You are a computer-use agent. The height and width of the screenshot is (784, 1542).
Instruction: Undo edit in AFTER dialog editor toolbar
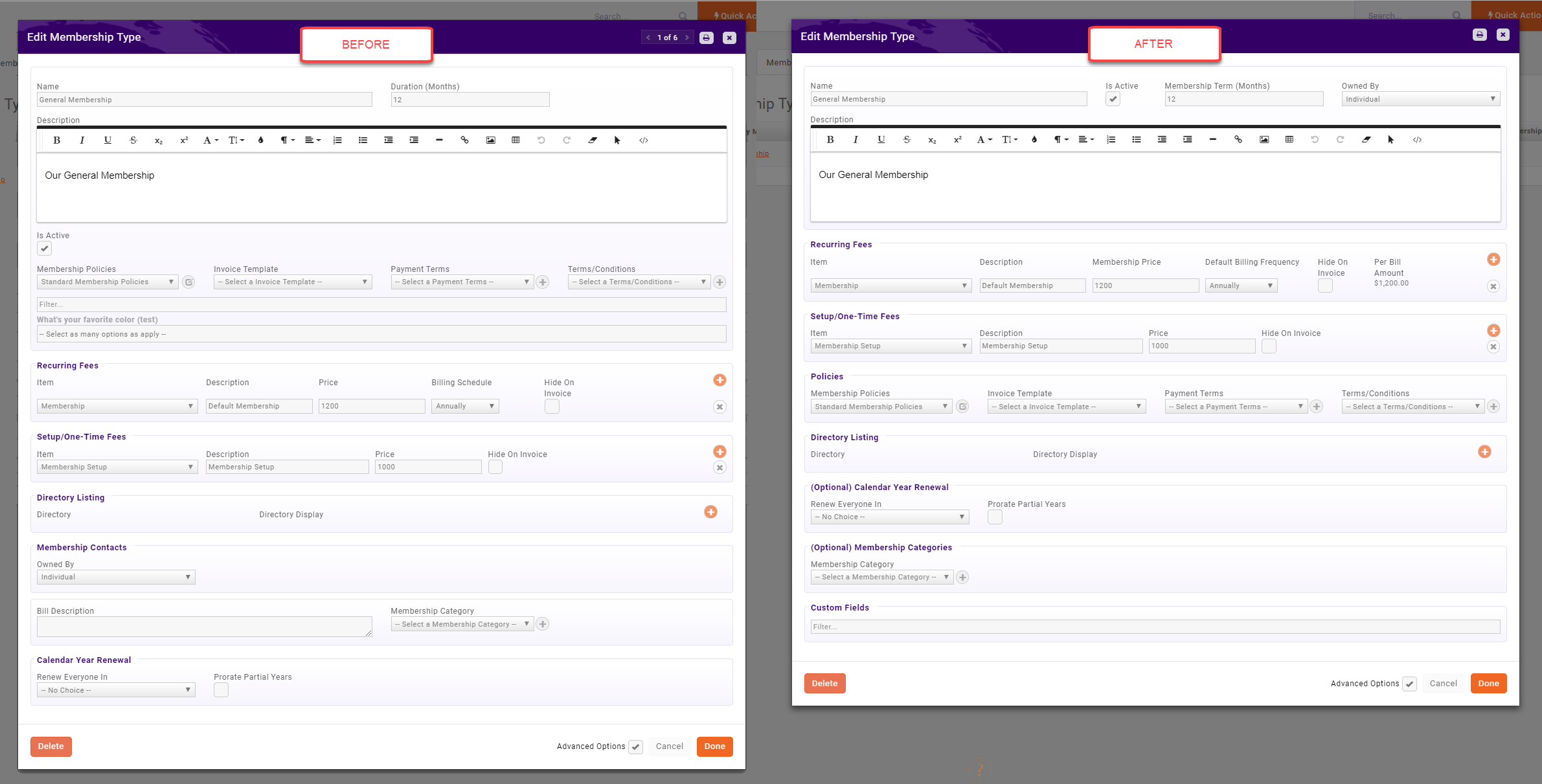[1315, 139]
